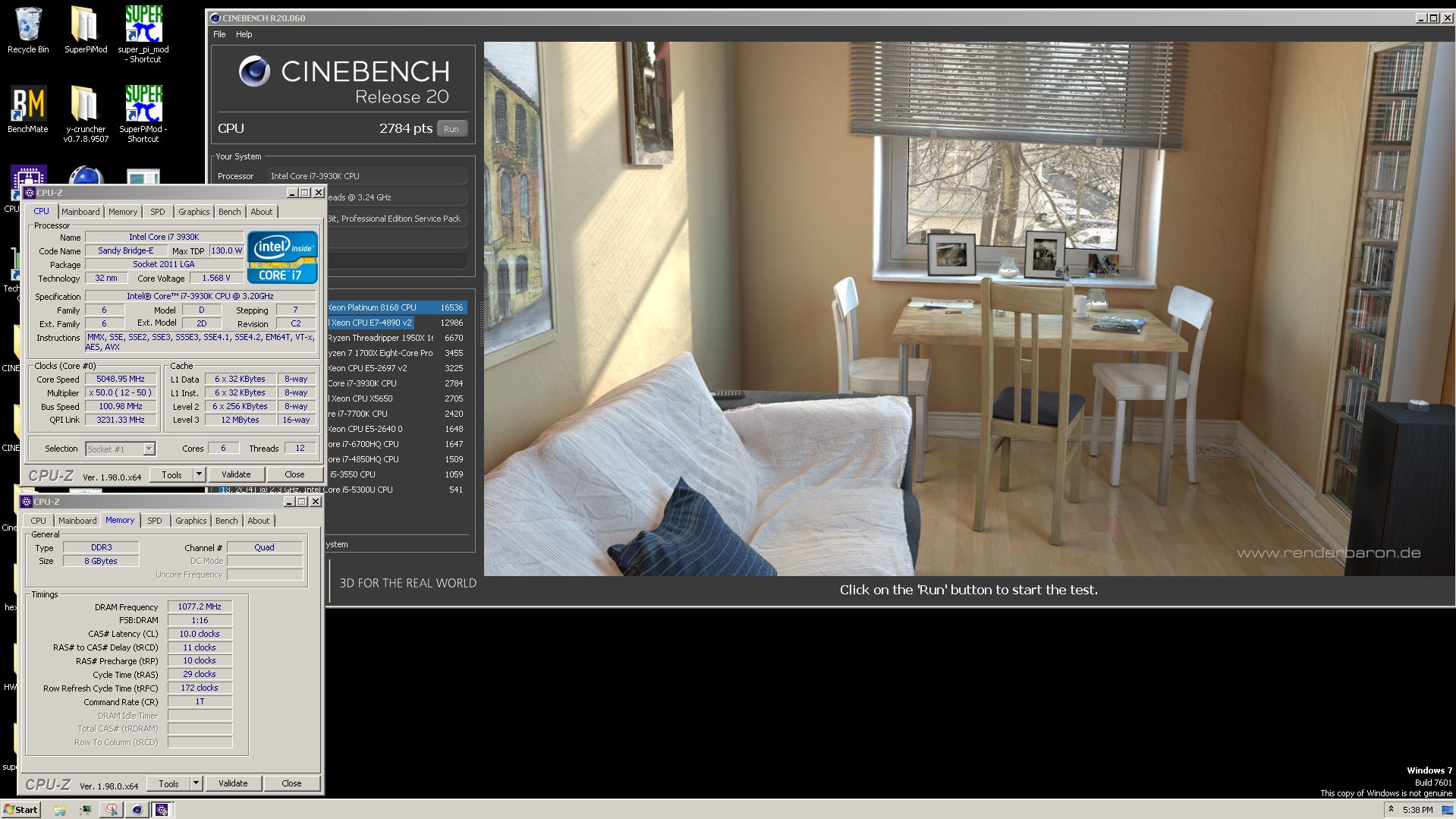Select the Xeon CPU X5650 ranking row
The height and width of the screenshot is (819, 1456).
point(397,398)
